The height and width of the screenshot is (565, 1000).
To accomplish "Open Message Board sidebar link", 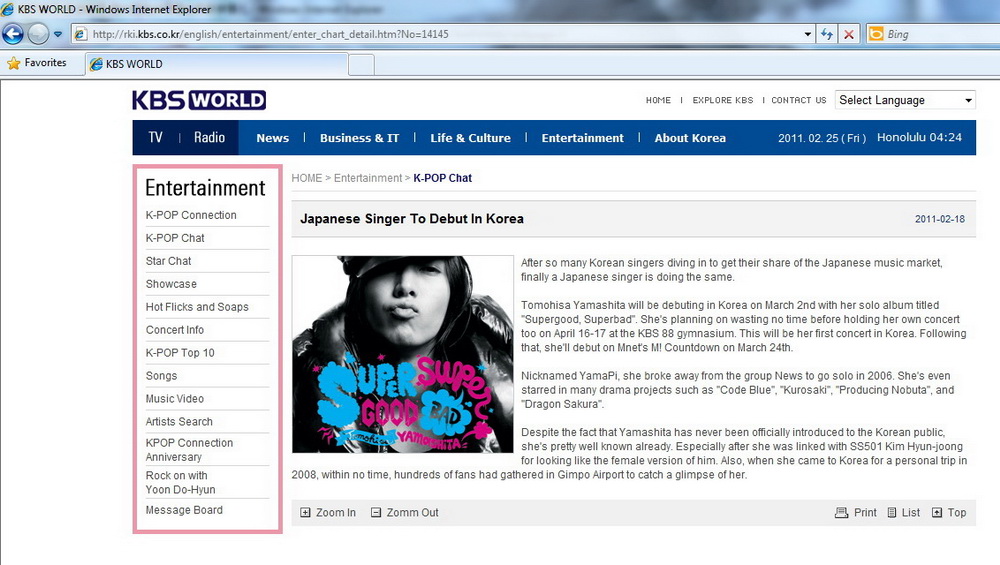I will tap(184, 510).
